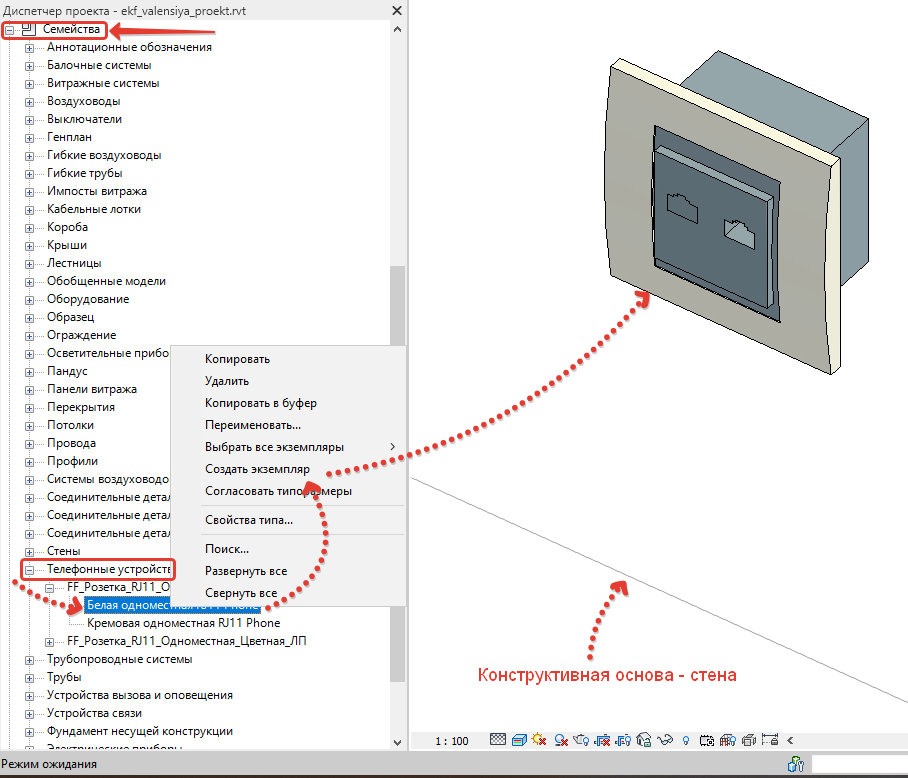The height and width of the screenshot is (778, 908).
Task: Click the worksets icon in status bar
Action: pos(796,765)
